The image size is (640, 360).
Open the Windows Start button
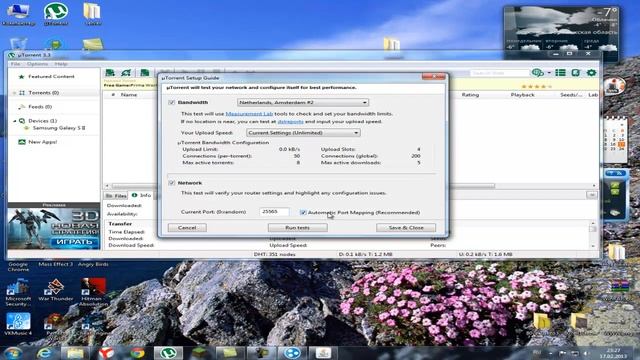pos(13,353)
